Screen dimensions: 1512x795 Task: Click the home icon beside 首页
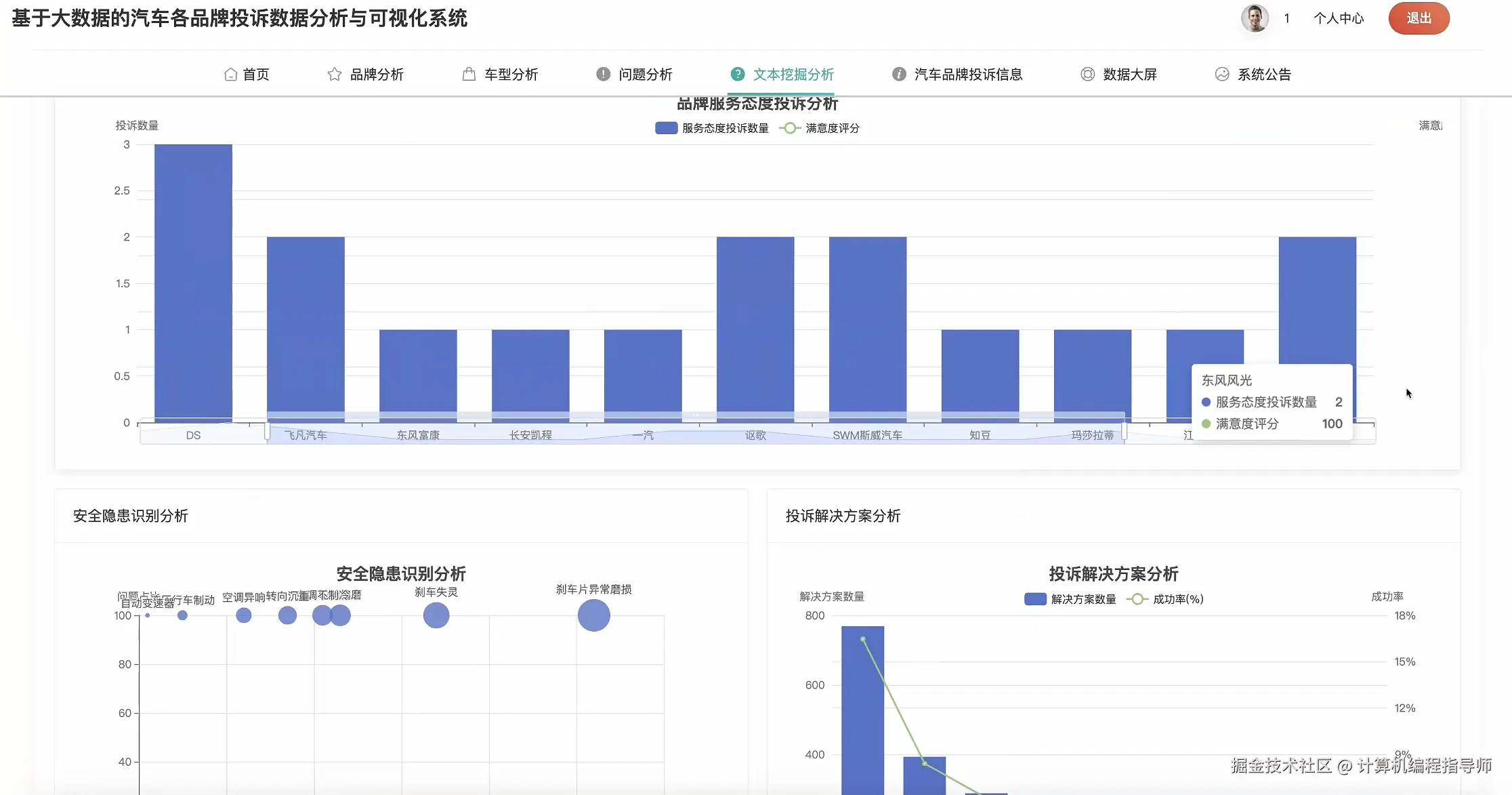[230, 74]
